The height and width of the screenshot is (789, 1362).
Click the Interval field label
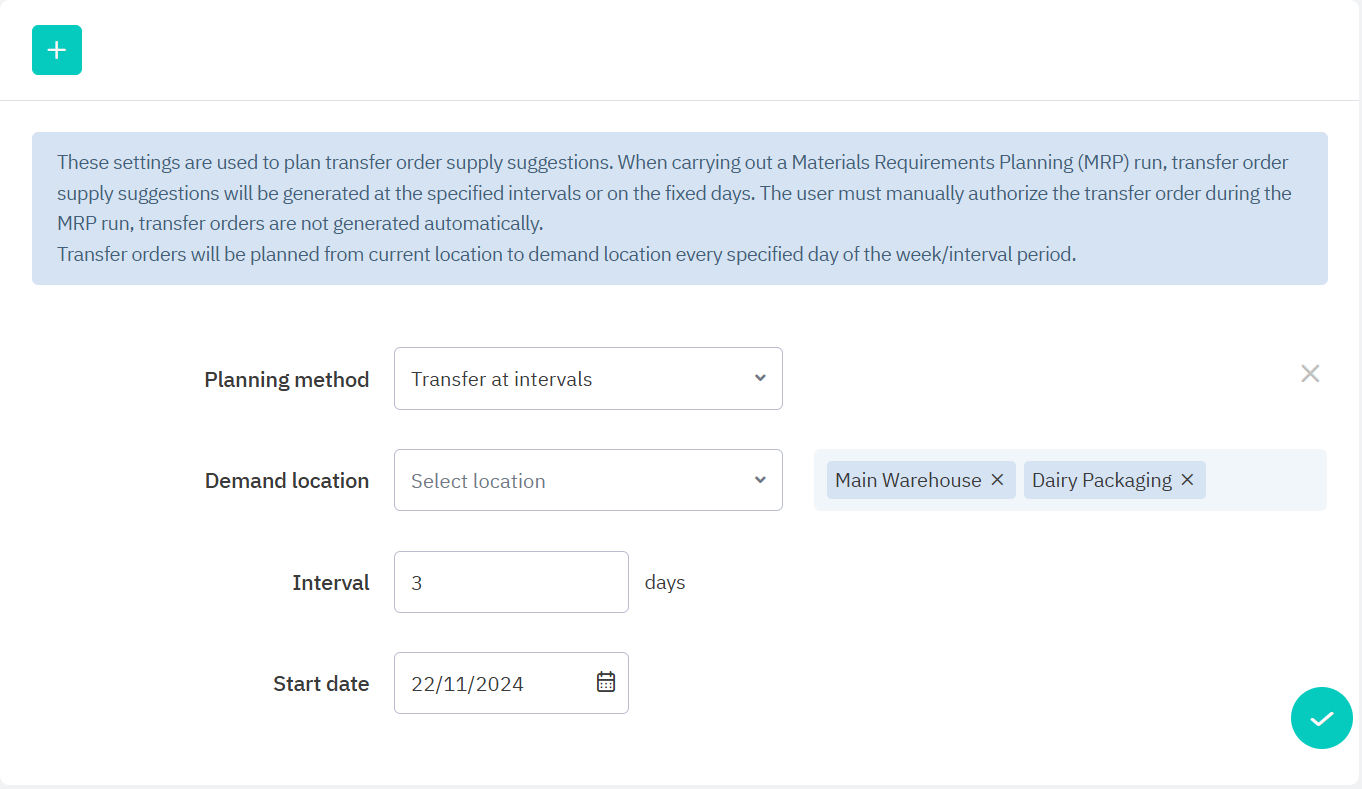click(331, 583)
